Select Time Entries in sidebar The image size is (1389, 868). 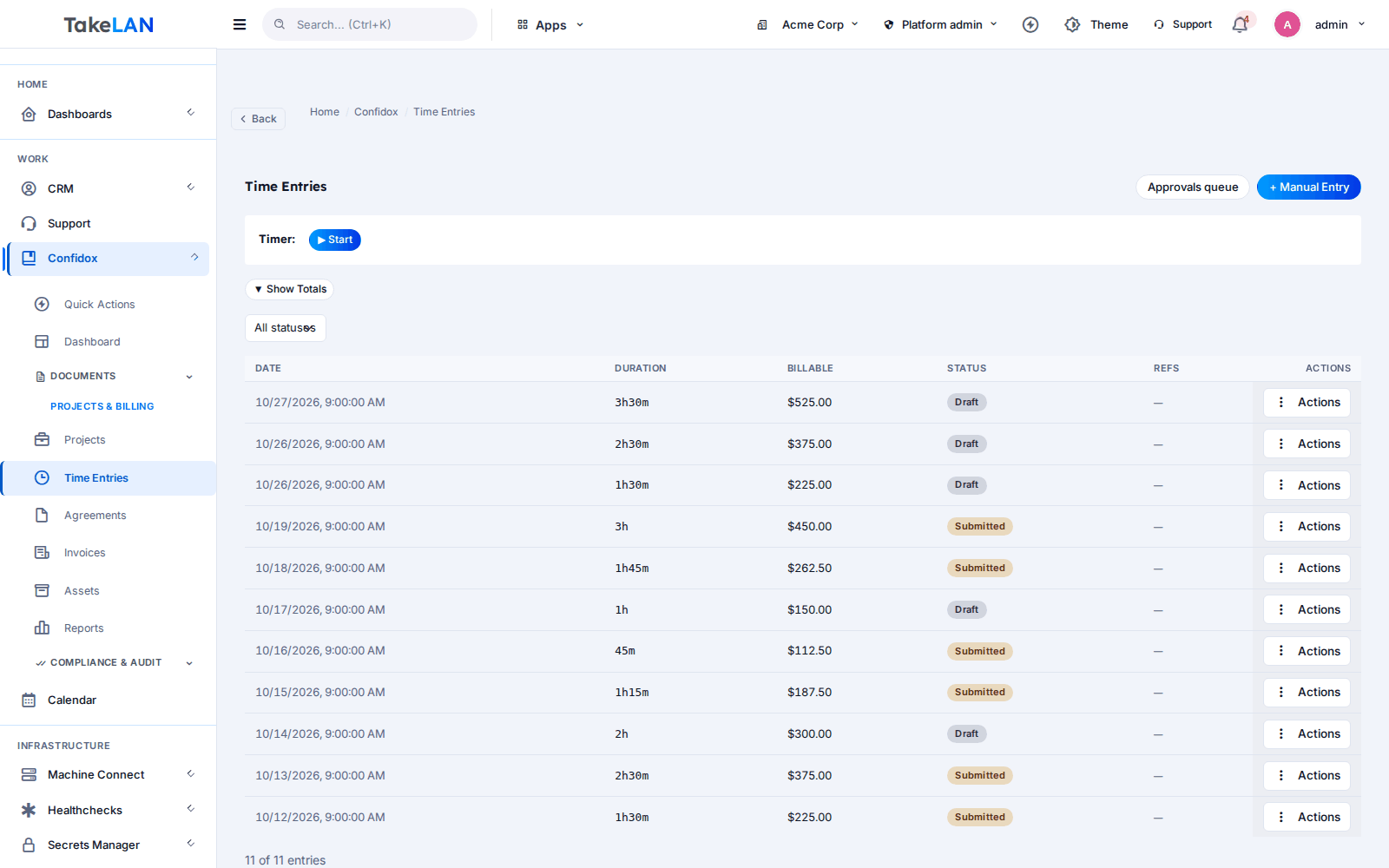click(109, 478)
